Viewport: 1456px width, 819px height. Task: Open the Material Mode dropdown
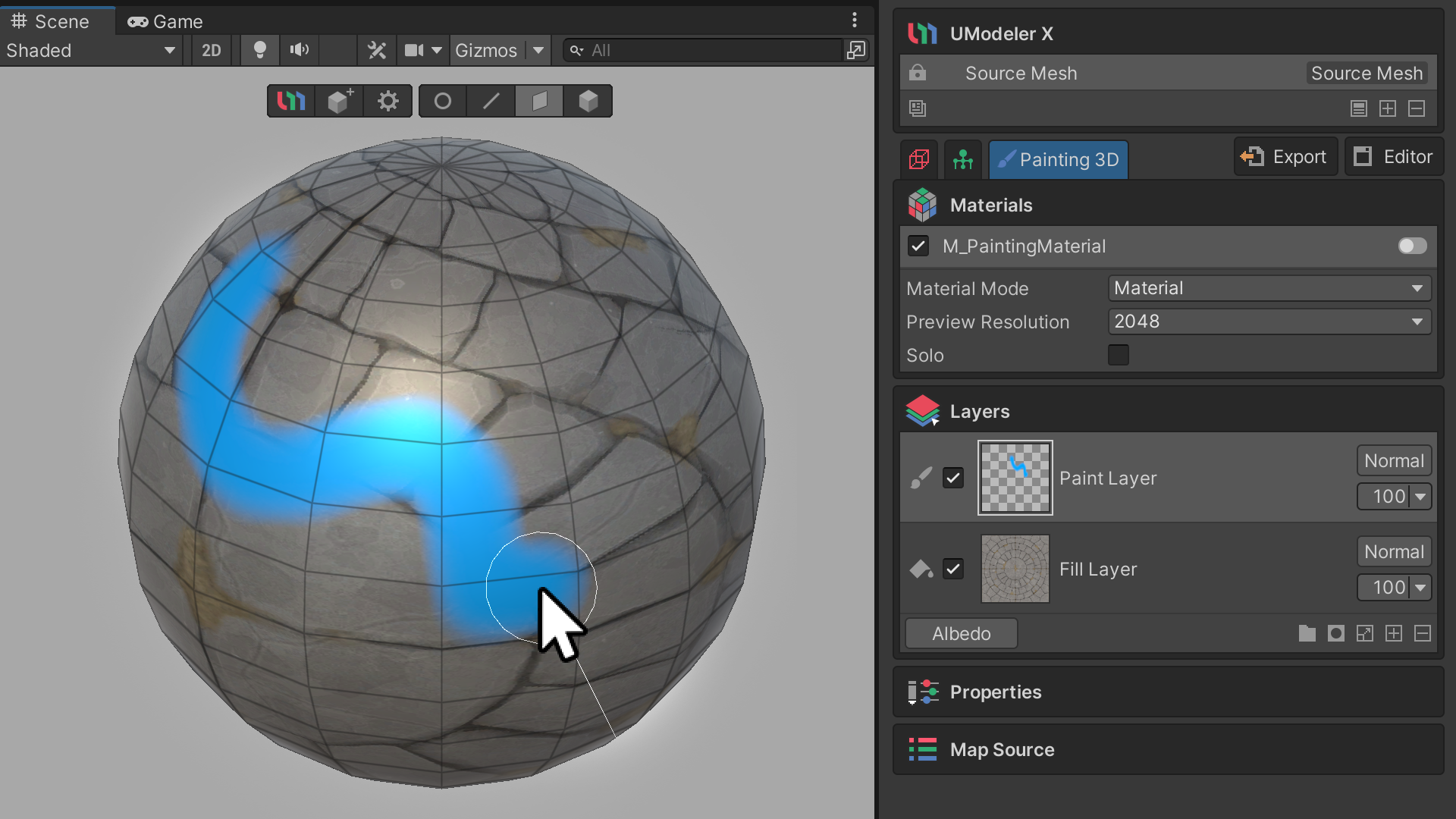click(x=1269, y=288)
